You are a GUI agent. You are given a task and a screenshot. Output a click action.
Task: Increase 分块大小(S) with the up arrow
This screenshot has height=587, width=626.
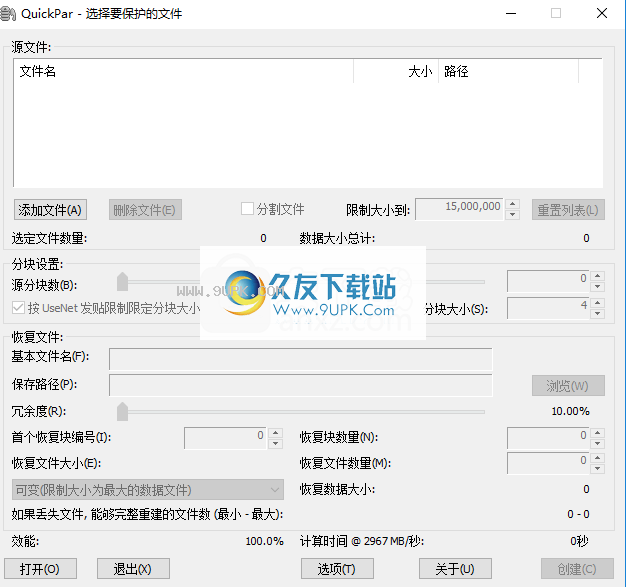click(597, 303)
